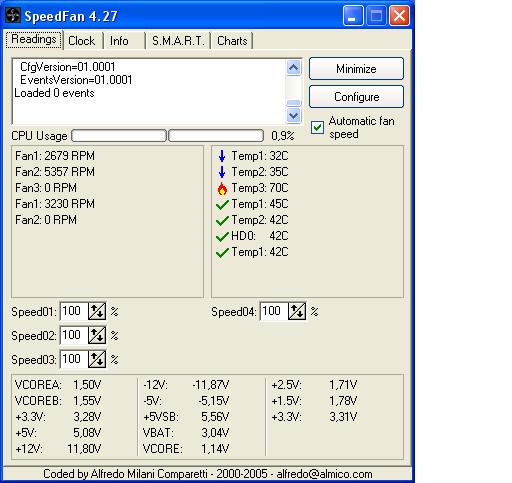
Task: Click the blue down arrow beside Temp2: 35C
Action: [222, 172]
